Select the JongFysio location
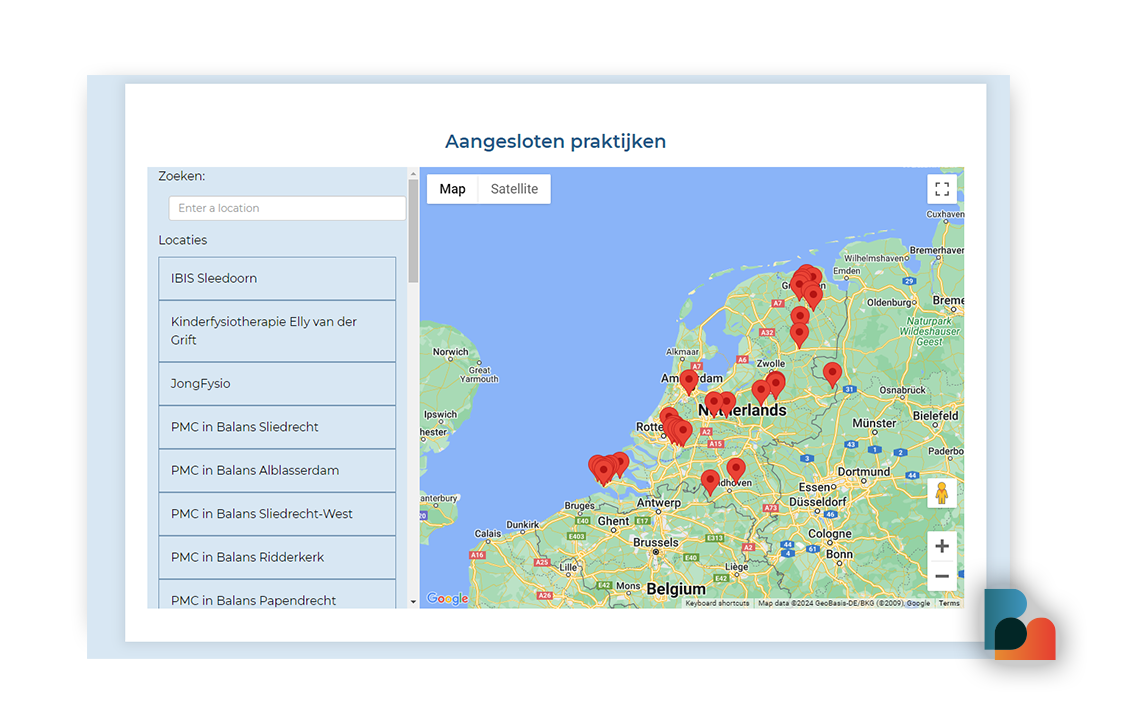The image size is (1130, 716). click(x=277, y=383)
